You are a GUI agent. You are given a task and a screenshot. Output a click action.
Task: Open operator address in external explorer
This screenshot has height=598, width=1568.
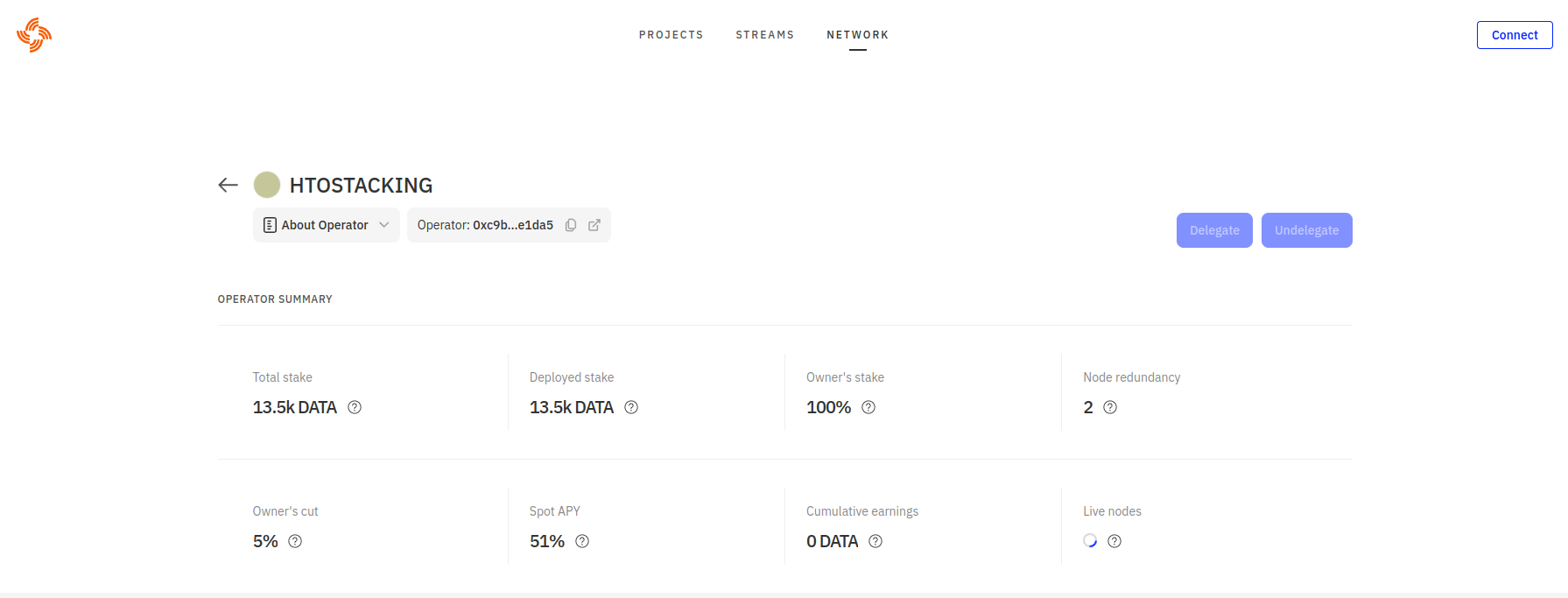[x=594, y=225]
